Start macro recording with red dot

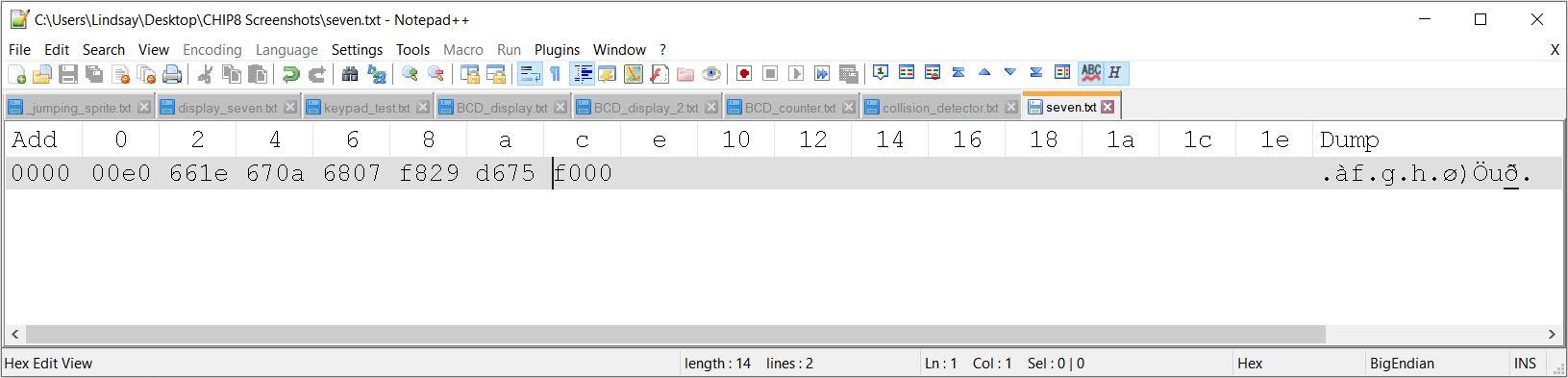pos(744,73)
